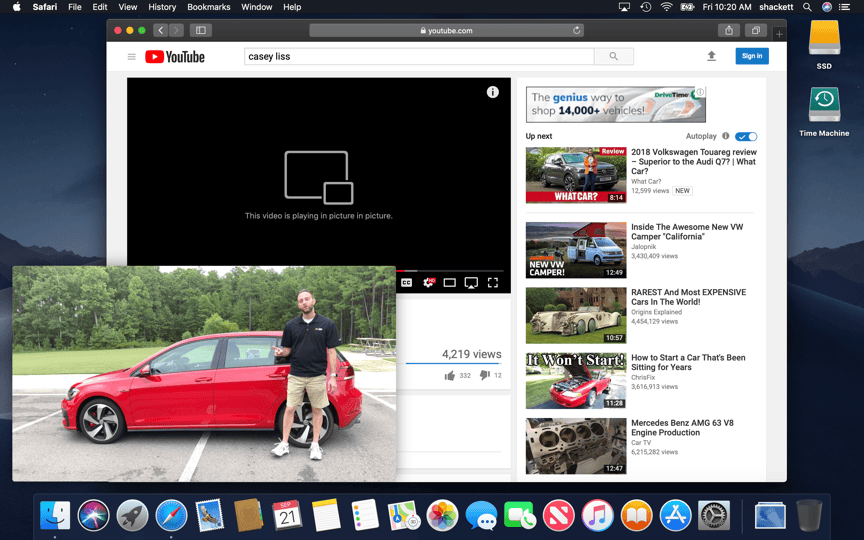Open Calendar in the Dock
The width and height of the screenshot is (864, 540).
click(x=287, y=516)
